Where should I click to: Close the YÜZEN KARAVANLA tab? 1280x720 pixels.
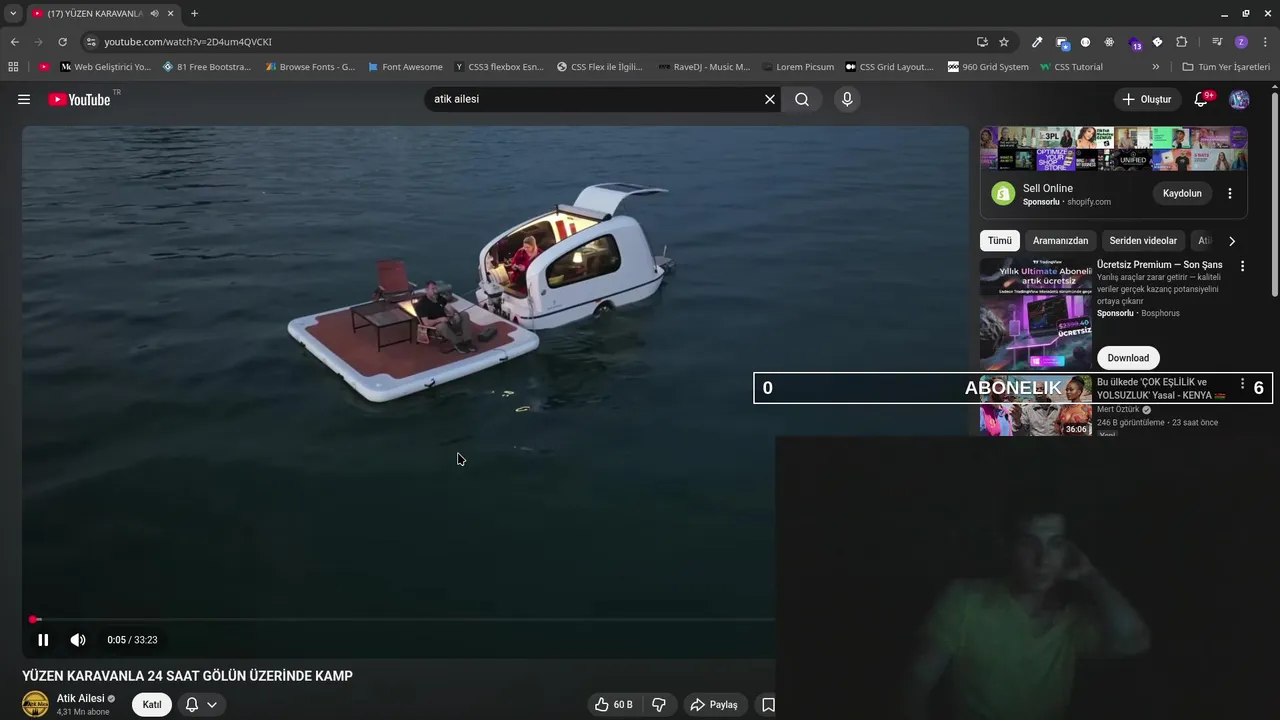[x=170, y=13]
